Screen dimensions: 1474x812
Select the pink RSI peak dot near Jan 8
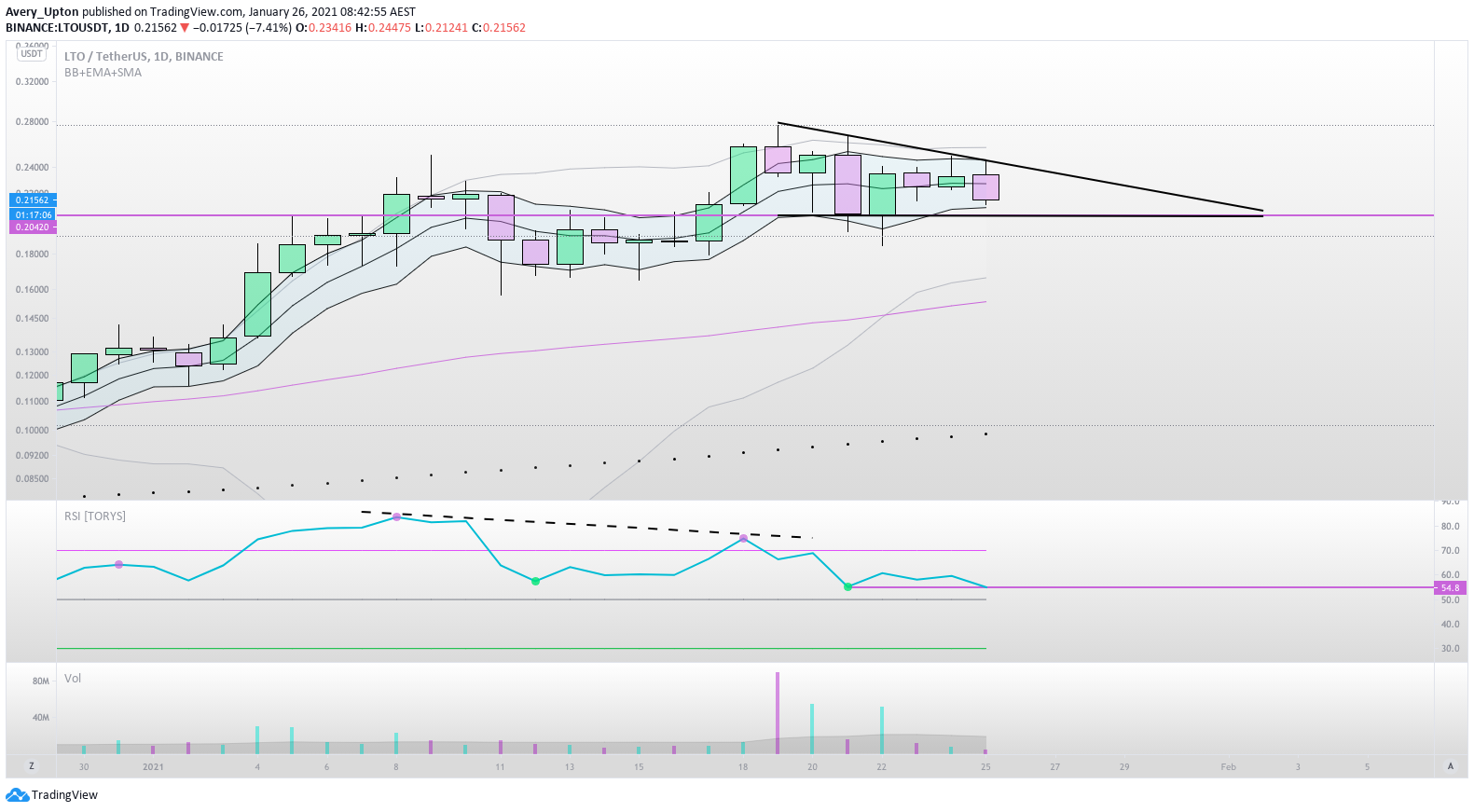pos(396,516)
